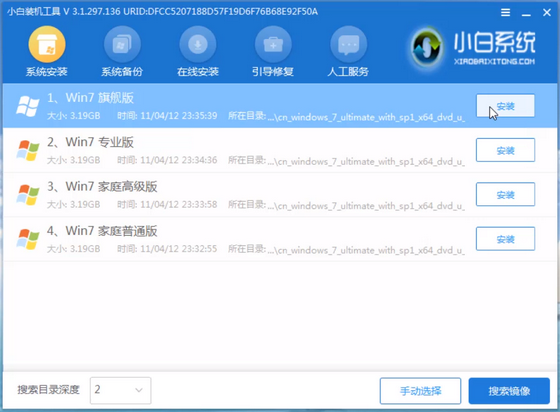Click the 手动选择 button
The image size is (560, 412).
coord(420,391)
